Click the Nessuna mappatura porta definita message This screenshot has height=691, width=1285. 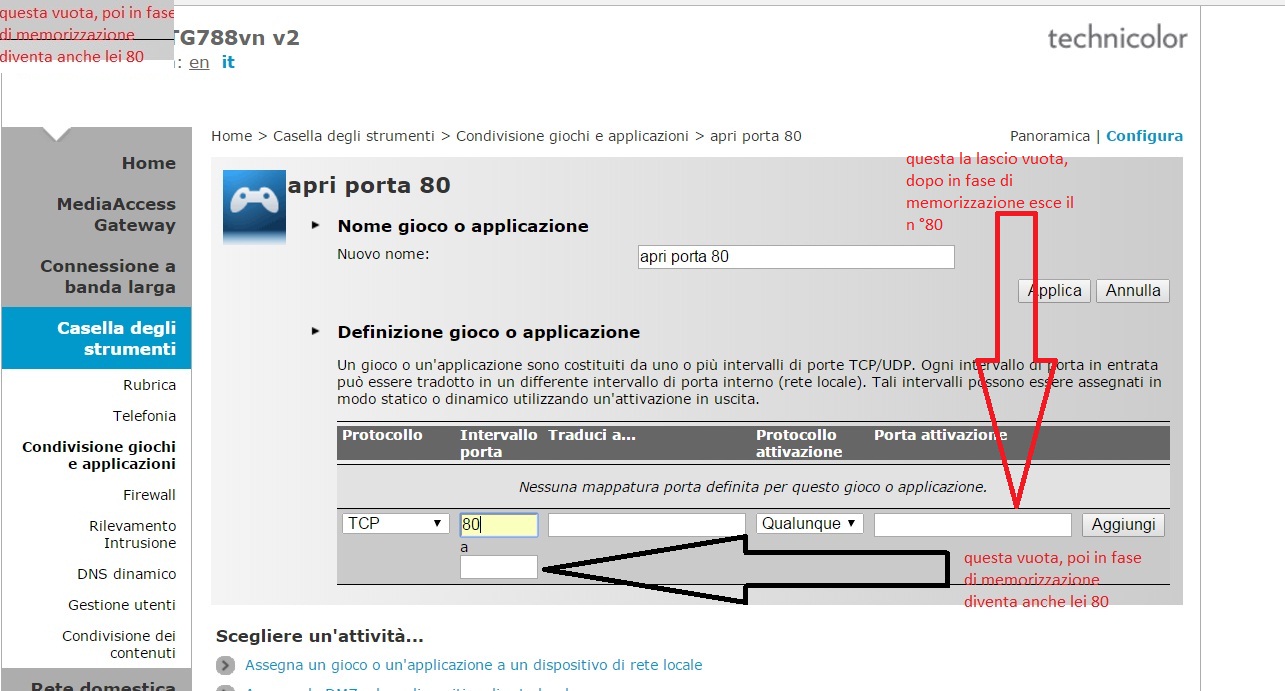[753, 488]
